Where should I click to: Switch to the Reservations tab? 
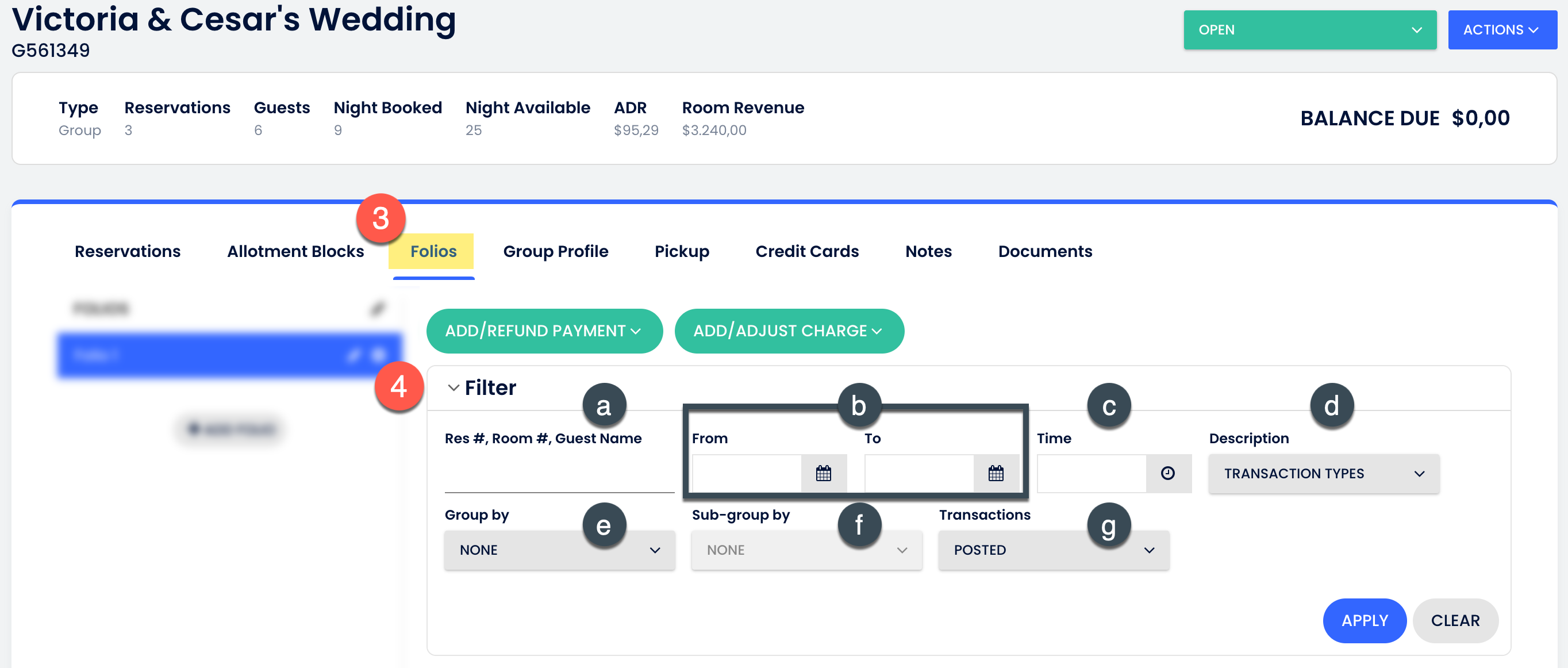coord(127,251)
